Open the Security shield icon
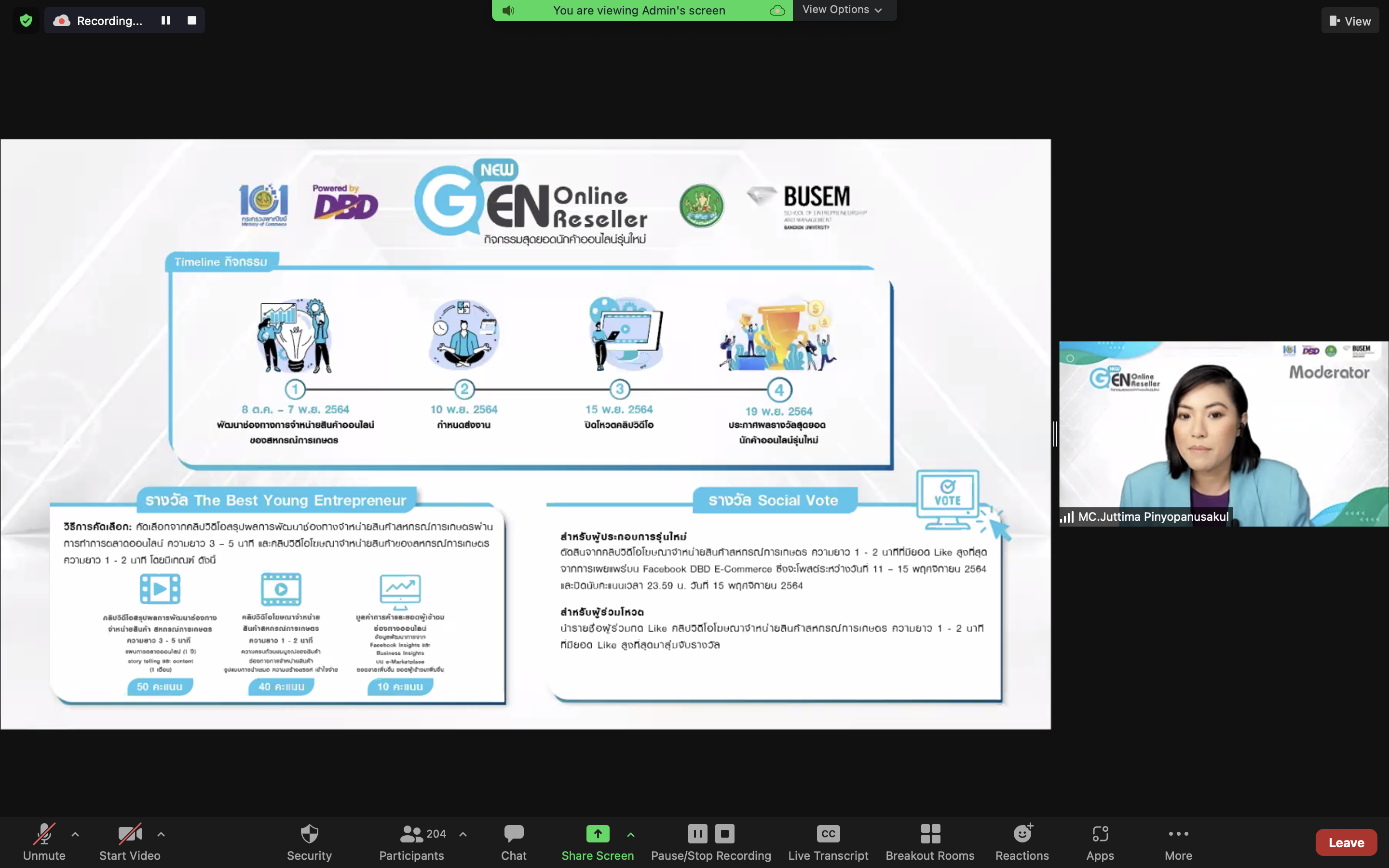The width and height of the screenshot is (1389, 868). (309, 834)
